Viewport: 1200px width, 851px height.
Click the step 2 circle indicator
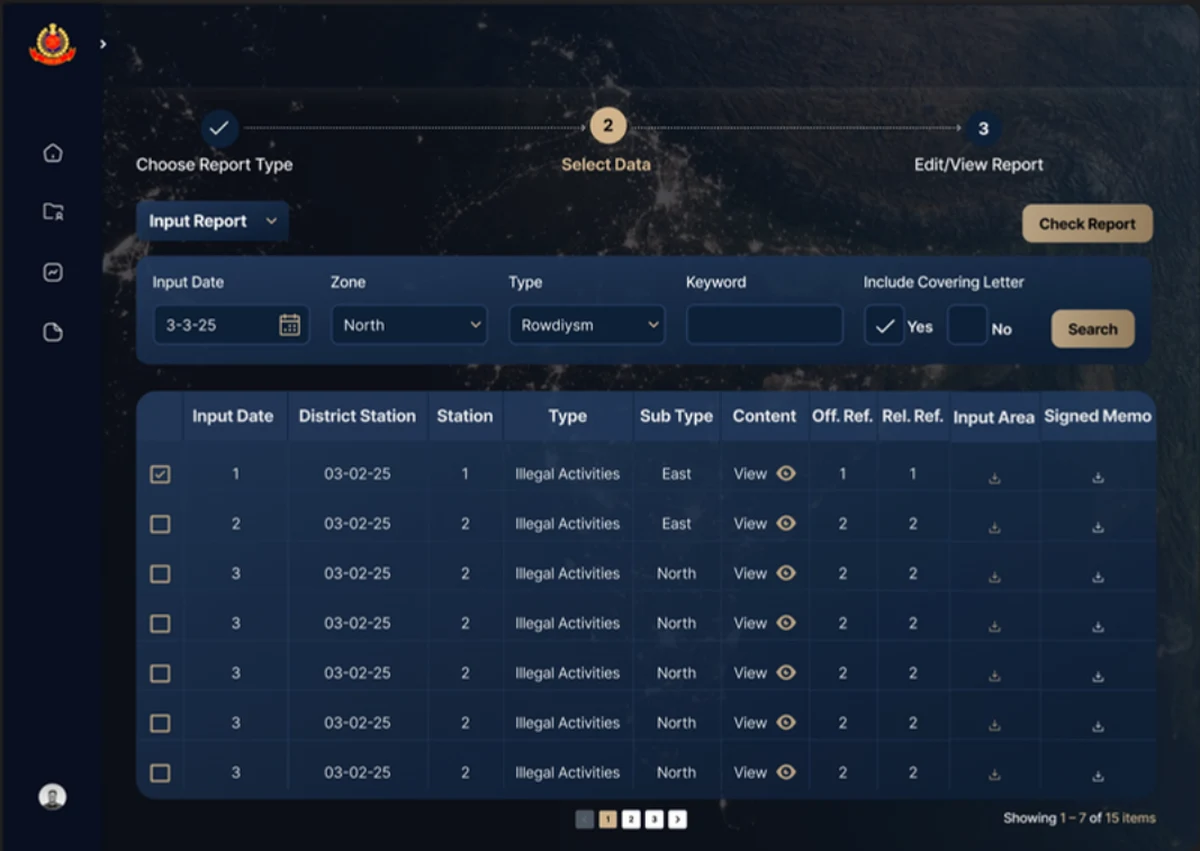point(607,127)
